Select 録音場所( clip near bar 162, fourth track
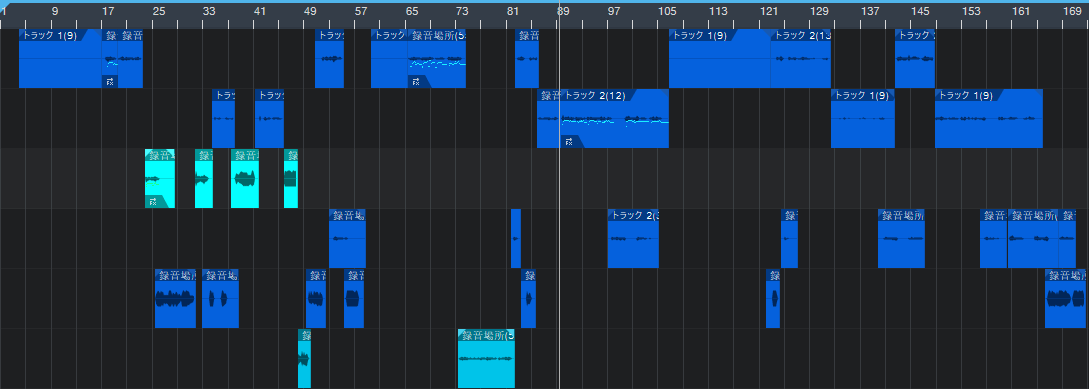 tap(1033, 238)
